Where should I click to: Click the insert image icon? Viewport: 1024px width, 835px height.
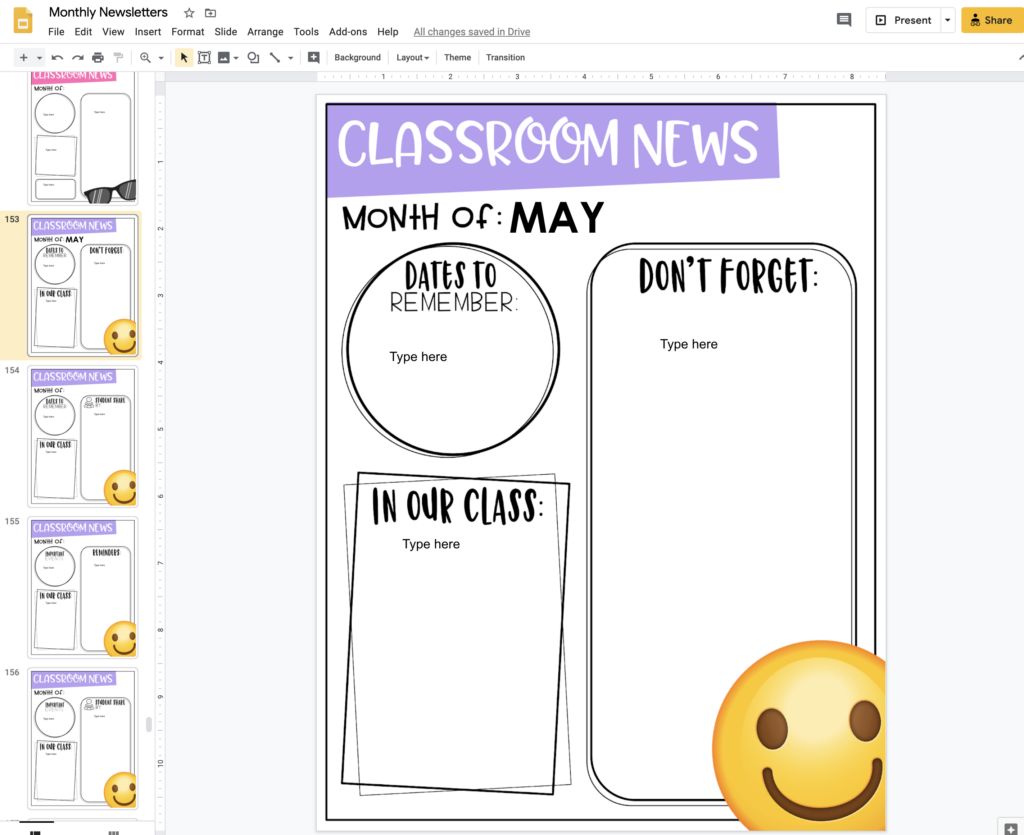point(224,57)
